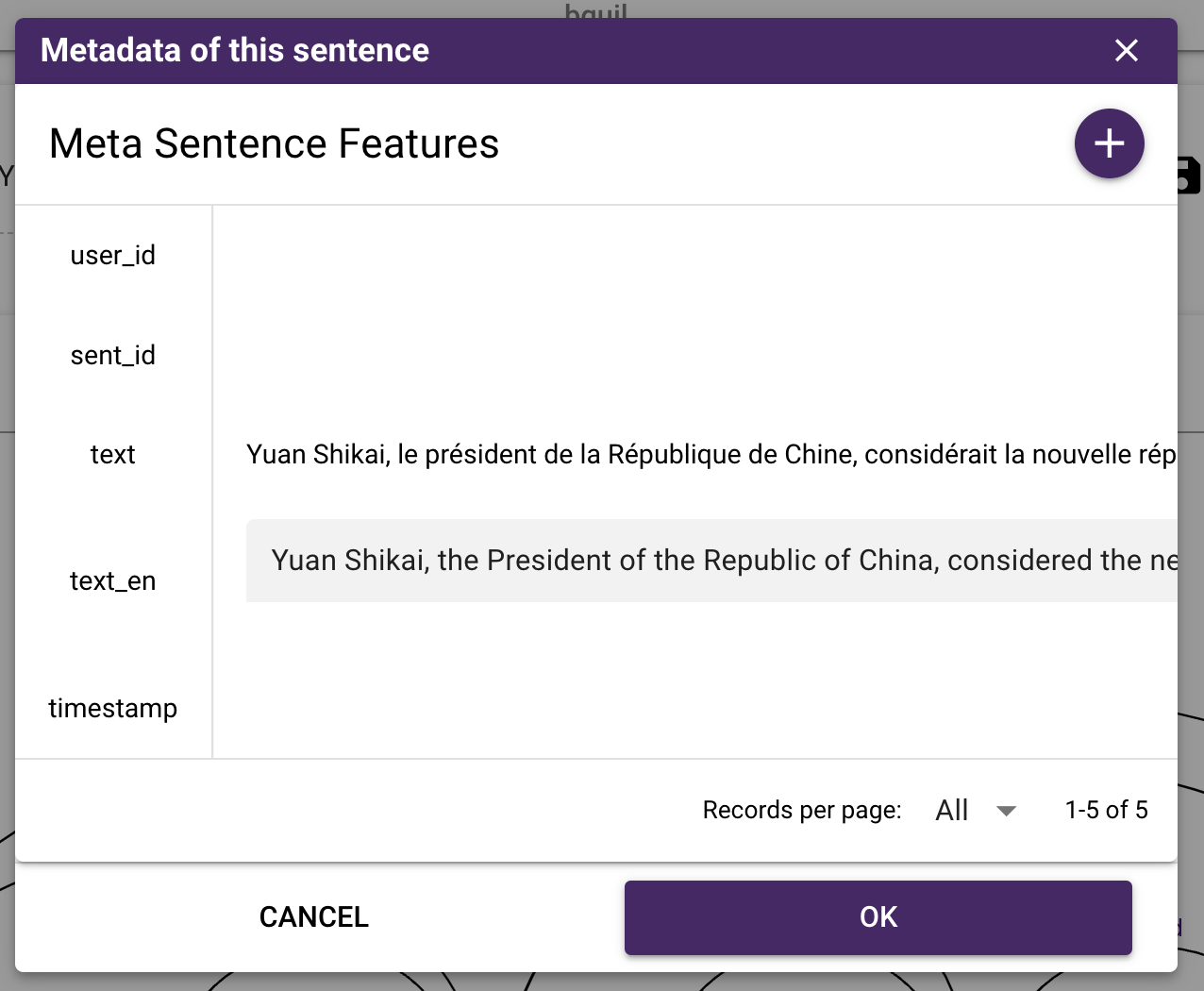Viewport: 1204px width, 991px height.
Task: Add a new meta feature with the plus button
Action: click(x=1110, y=143)
